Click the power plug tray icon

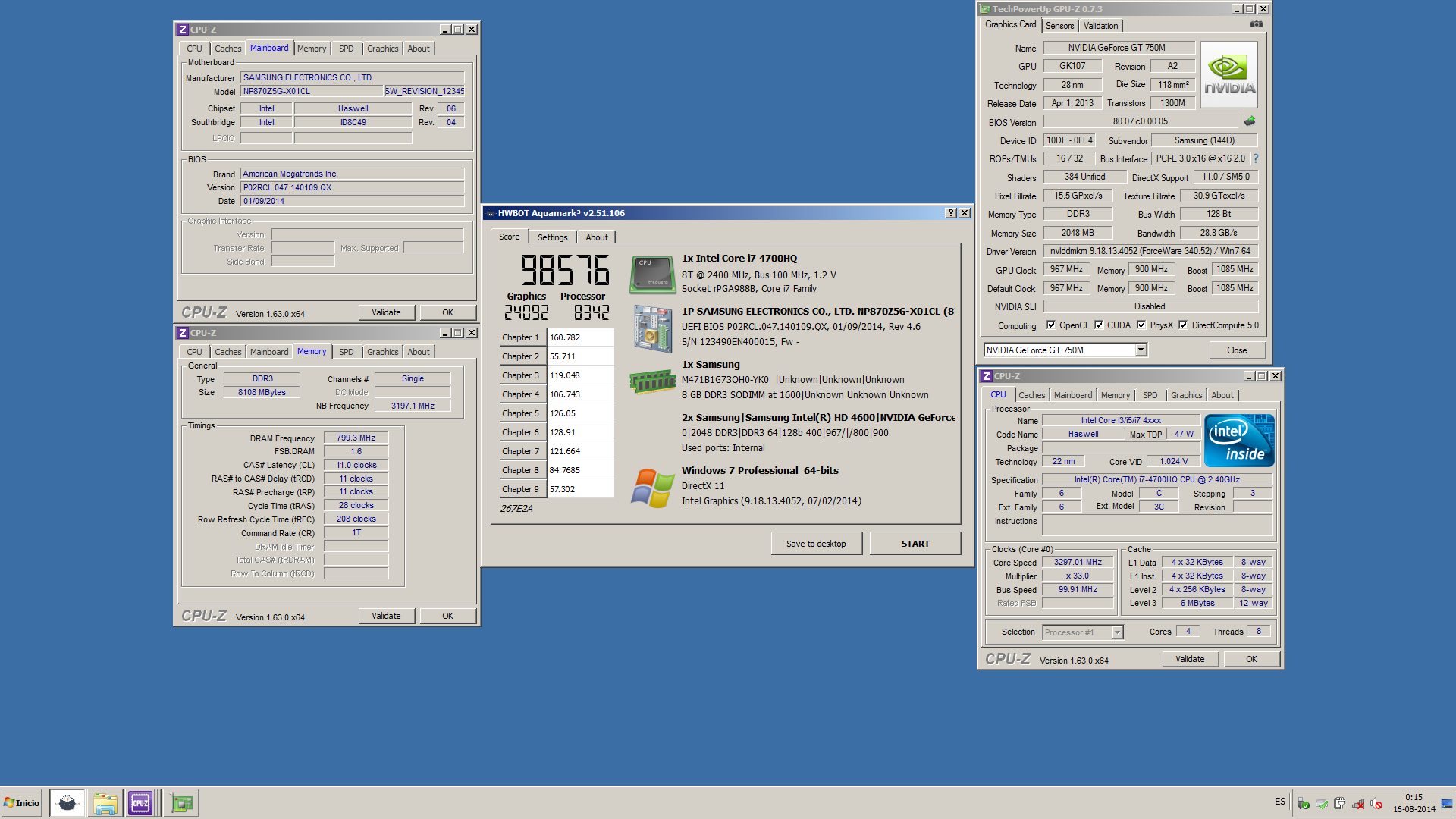coord(1340,803)
